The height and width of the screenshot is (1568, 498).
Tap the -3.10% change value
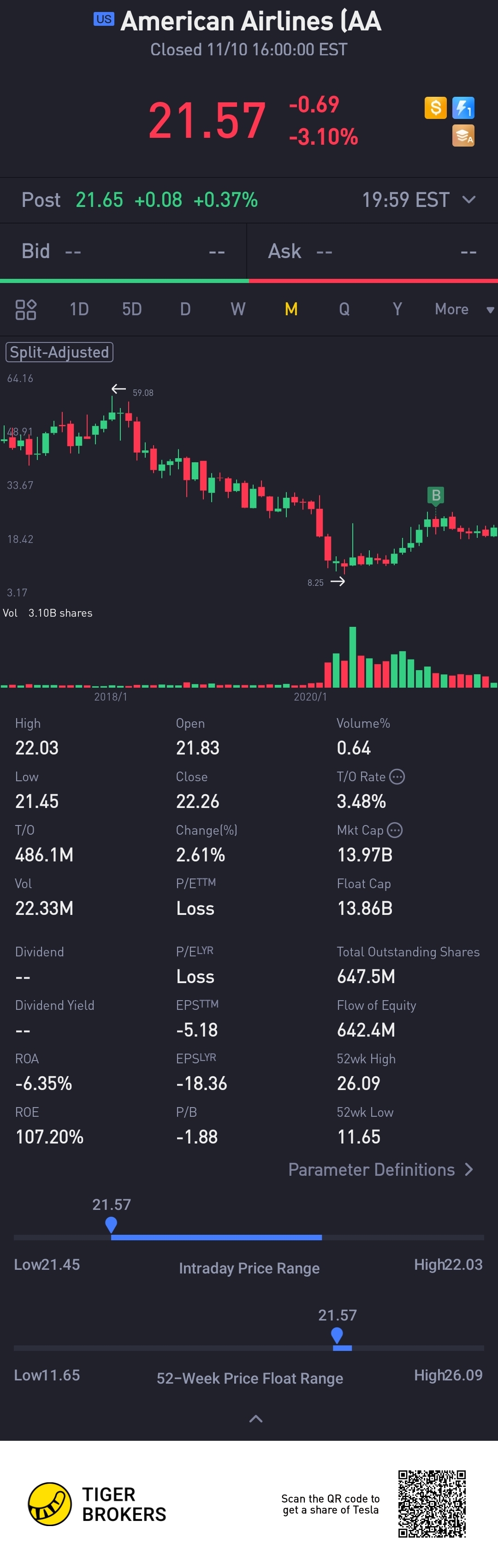(x=323, y=137)
